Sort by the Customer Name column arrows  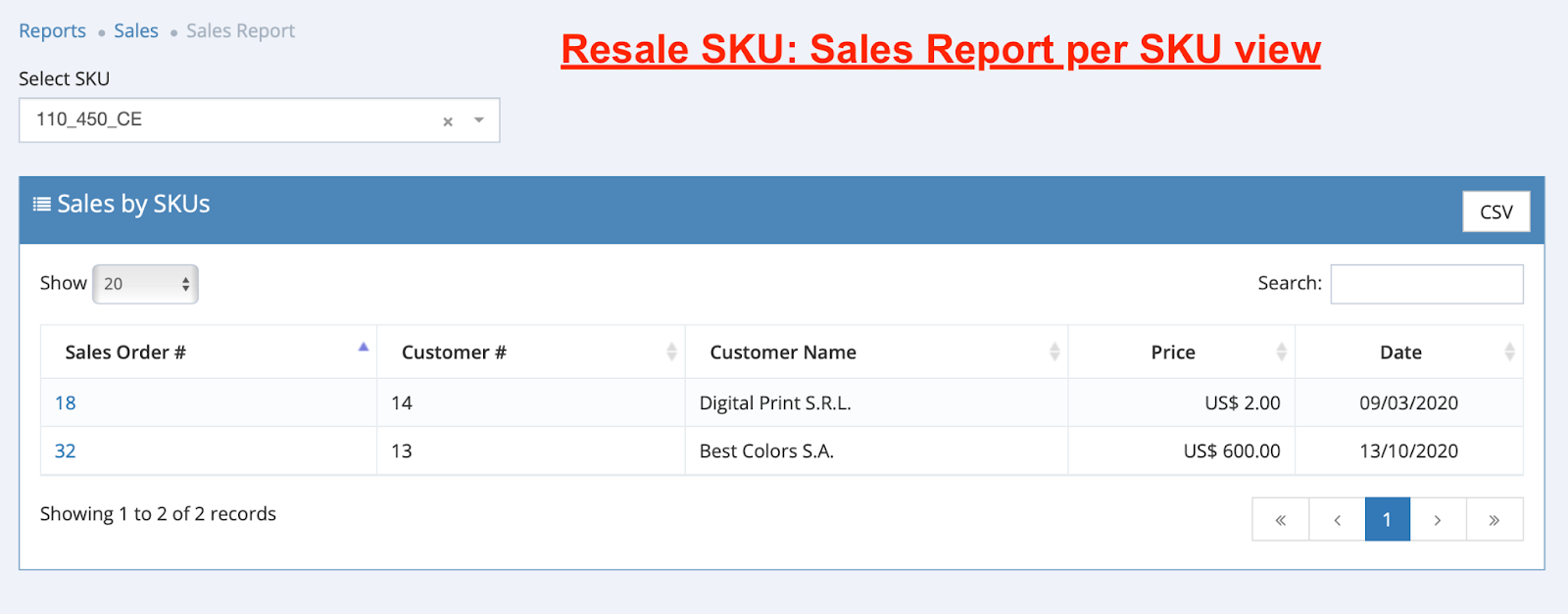click(x=1054, y=352)
